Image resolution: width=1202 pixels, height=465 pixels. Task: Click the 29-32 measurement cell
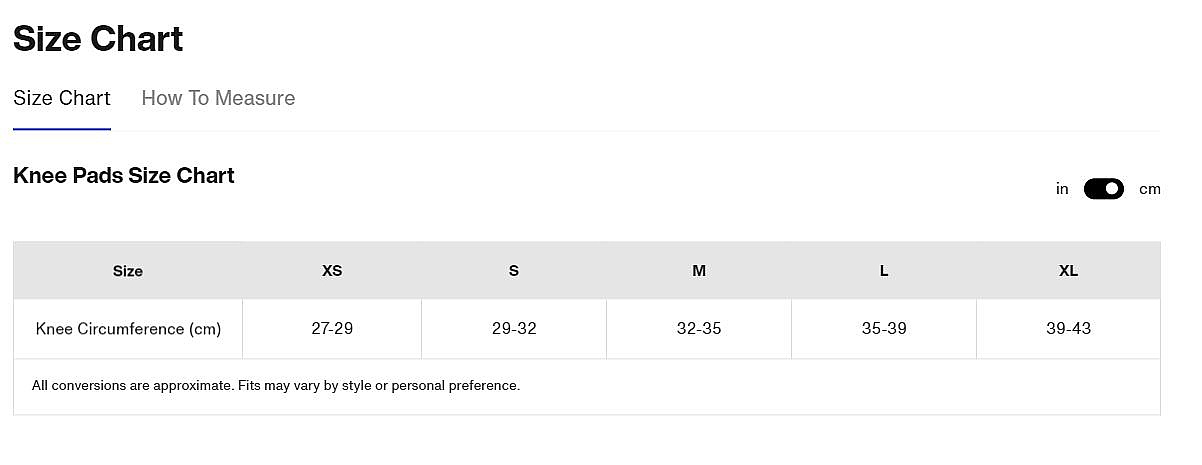pos(514,329)
